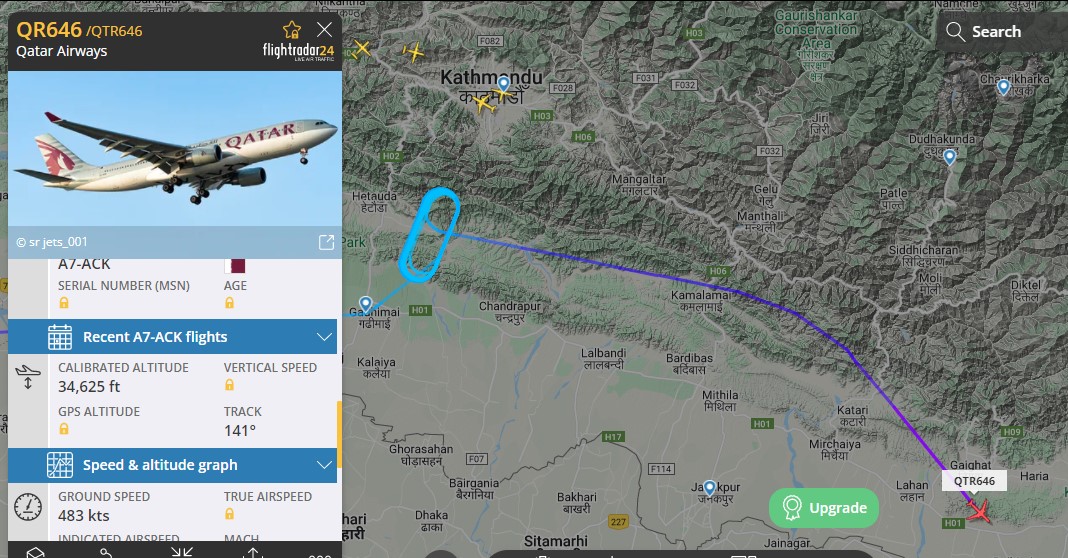The width and height of the screenshot is (1068, 558).
Task: Click the Search magnifier icon
Action: 955,31
